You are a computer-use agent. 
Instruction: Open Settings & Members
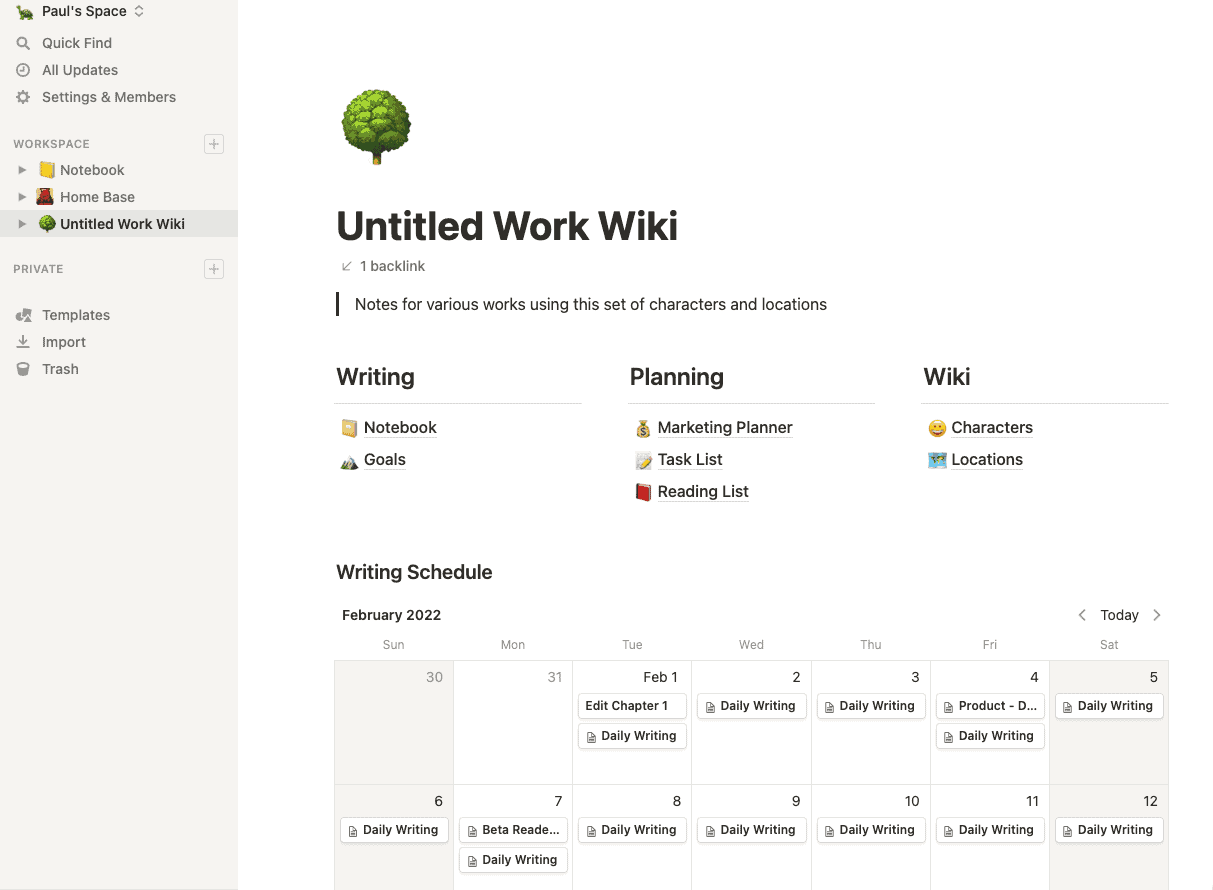click(108, 97)
